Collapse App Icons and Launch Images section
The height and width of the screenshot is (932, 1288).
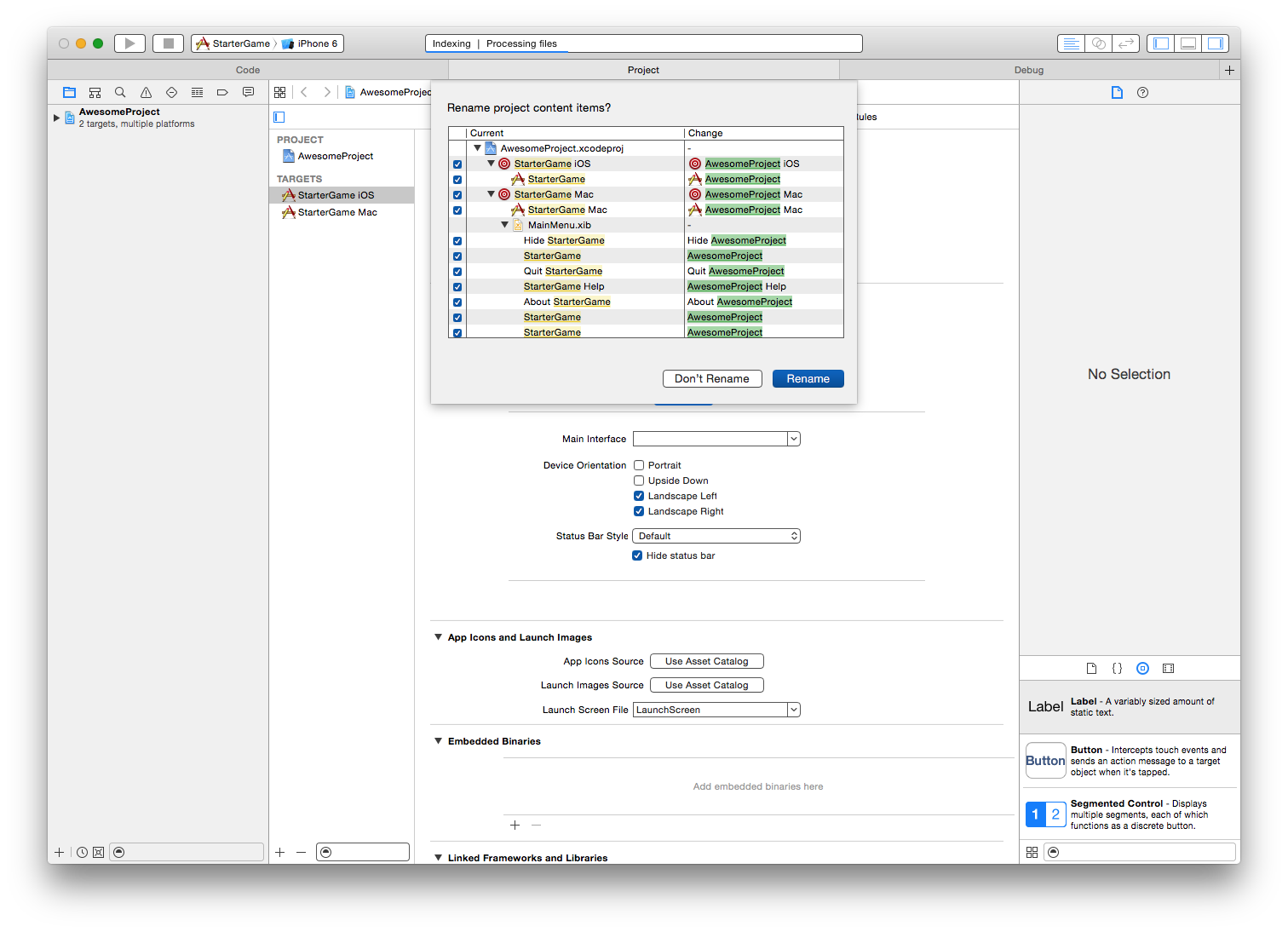tap(439, 637)
